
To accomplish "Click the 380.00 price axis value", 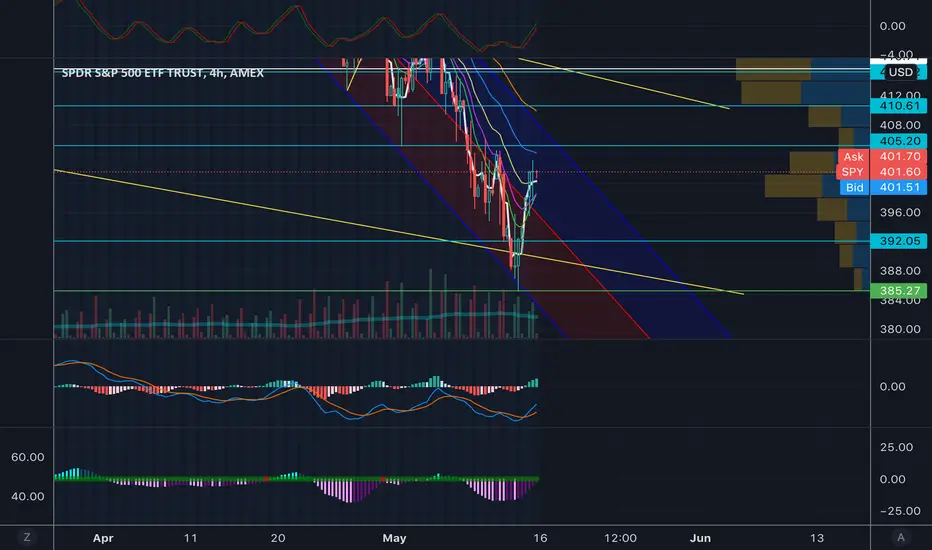I will [x=900, y=329].
